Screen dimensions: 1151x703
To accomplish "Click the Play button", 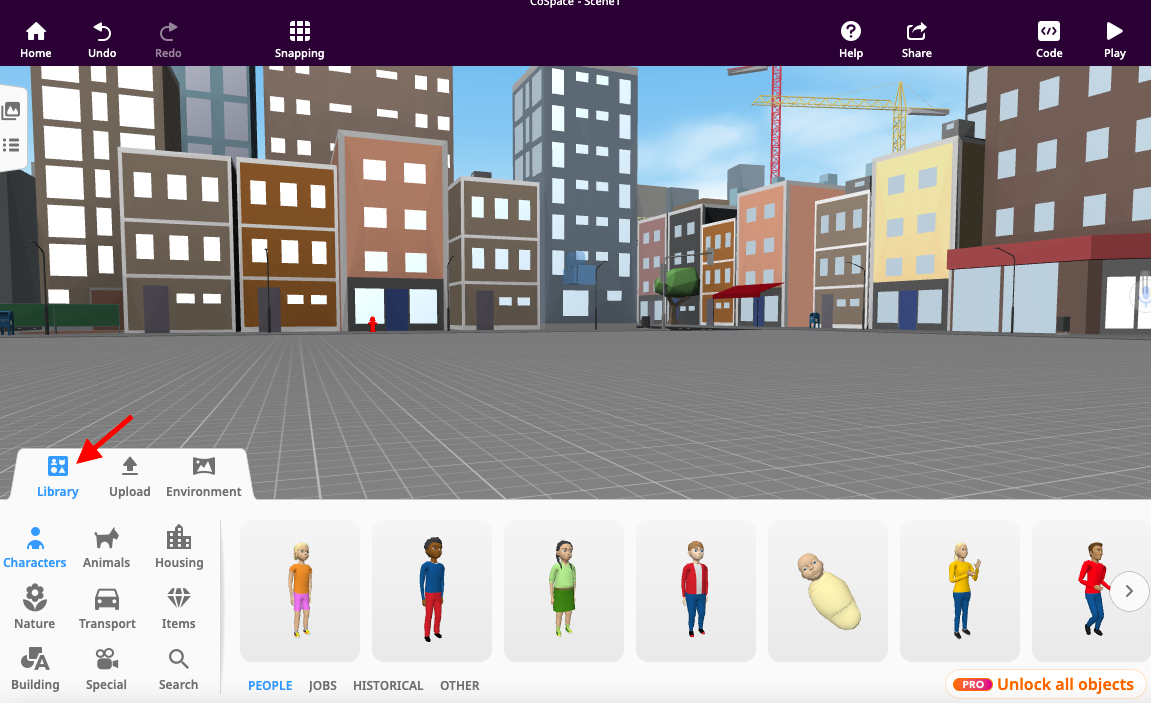I will click(1114, 37).
